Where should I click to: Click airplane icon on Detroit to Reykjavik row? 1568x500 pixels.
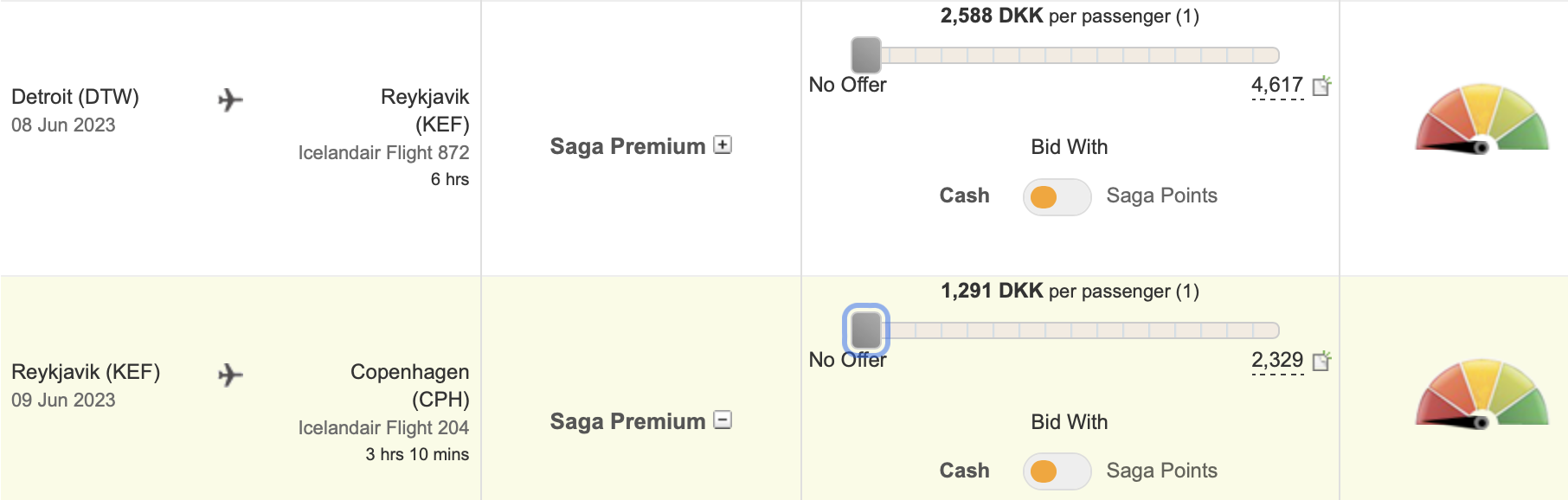click(x=230, y=100)
